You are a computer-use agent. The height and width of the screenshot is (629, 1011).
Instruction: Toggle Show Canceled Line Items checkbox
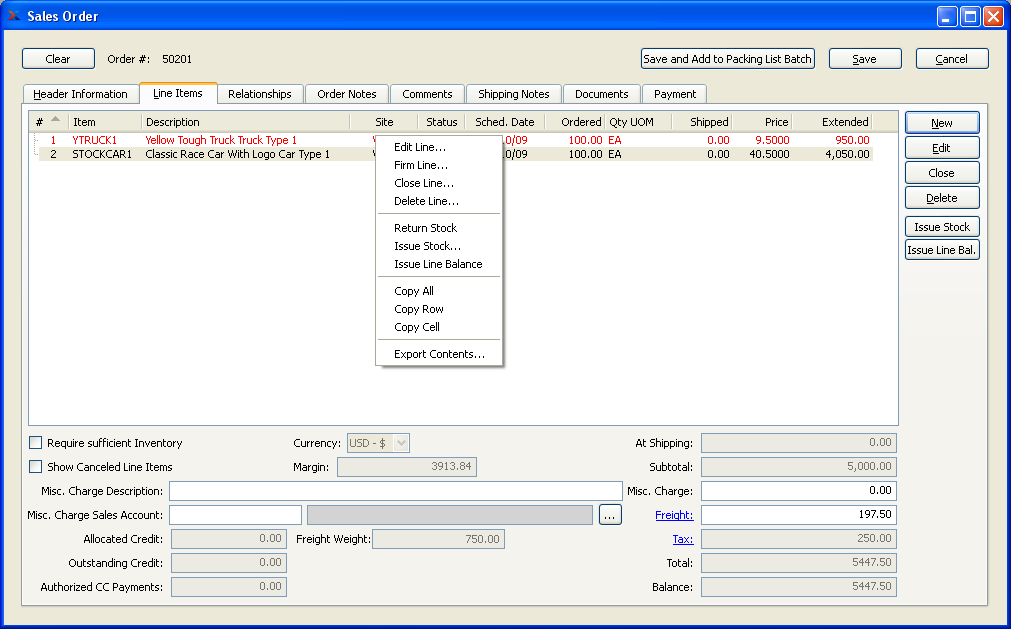coord(36,467)
